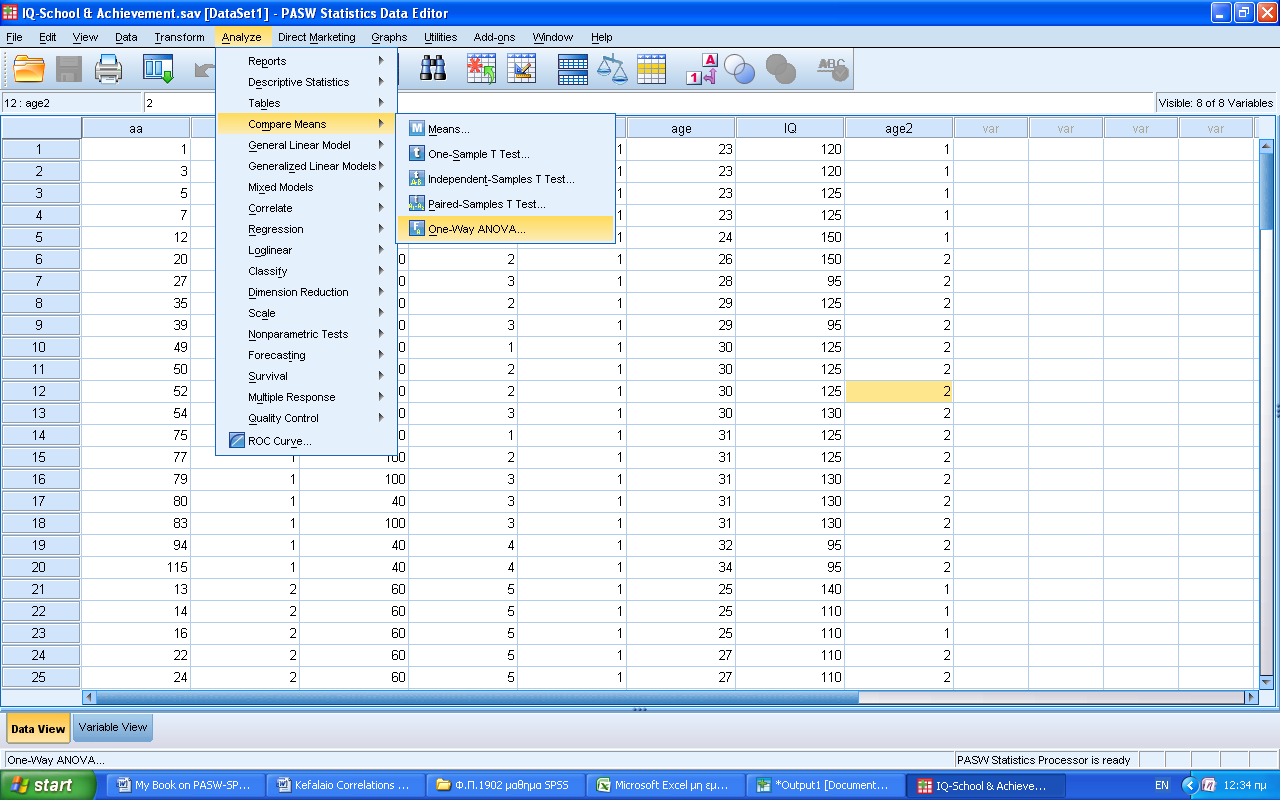Click the ROC Curve icon

237,441
